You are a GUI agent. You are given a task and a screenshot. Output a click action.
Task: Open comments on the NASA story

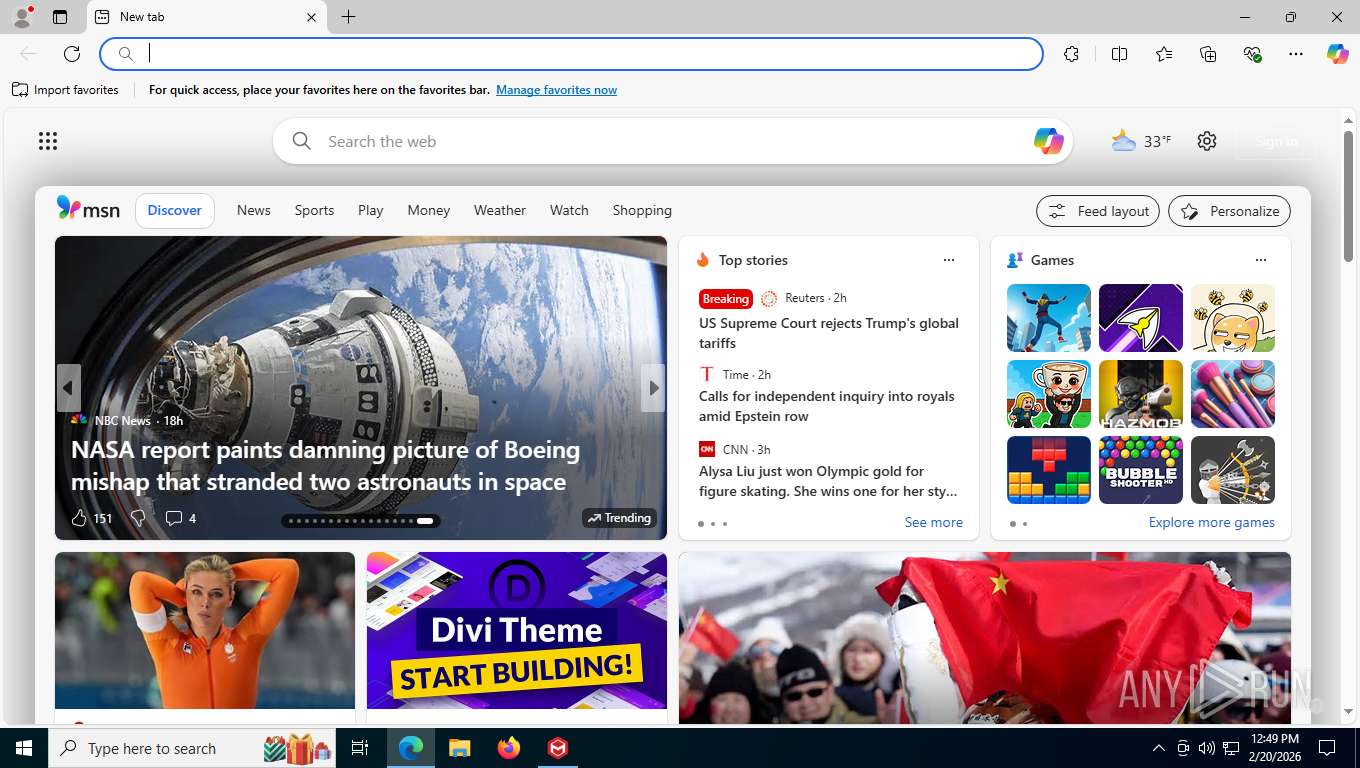(180, 518)
